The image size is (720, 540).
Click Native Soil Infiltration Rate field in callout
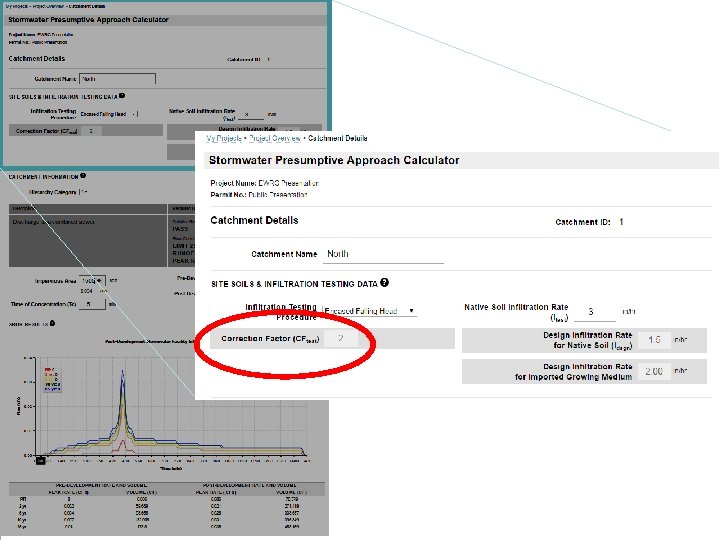pos(594,312)
